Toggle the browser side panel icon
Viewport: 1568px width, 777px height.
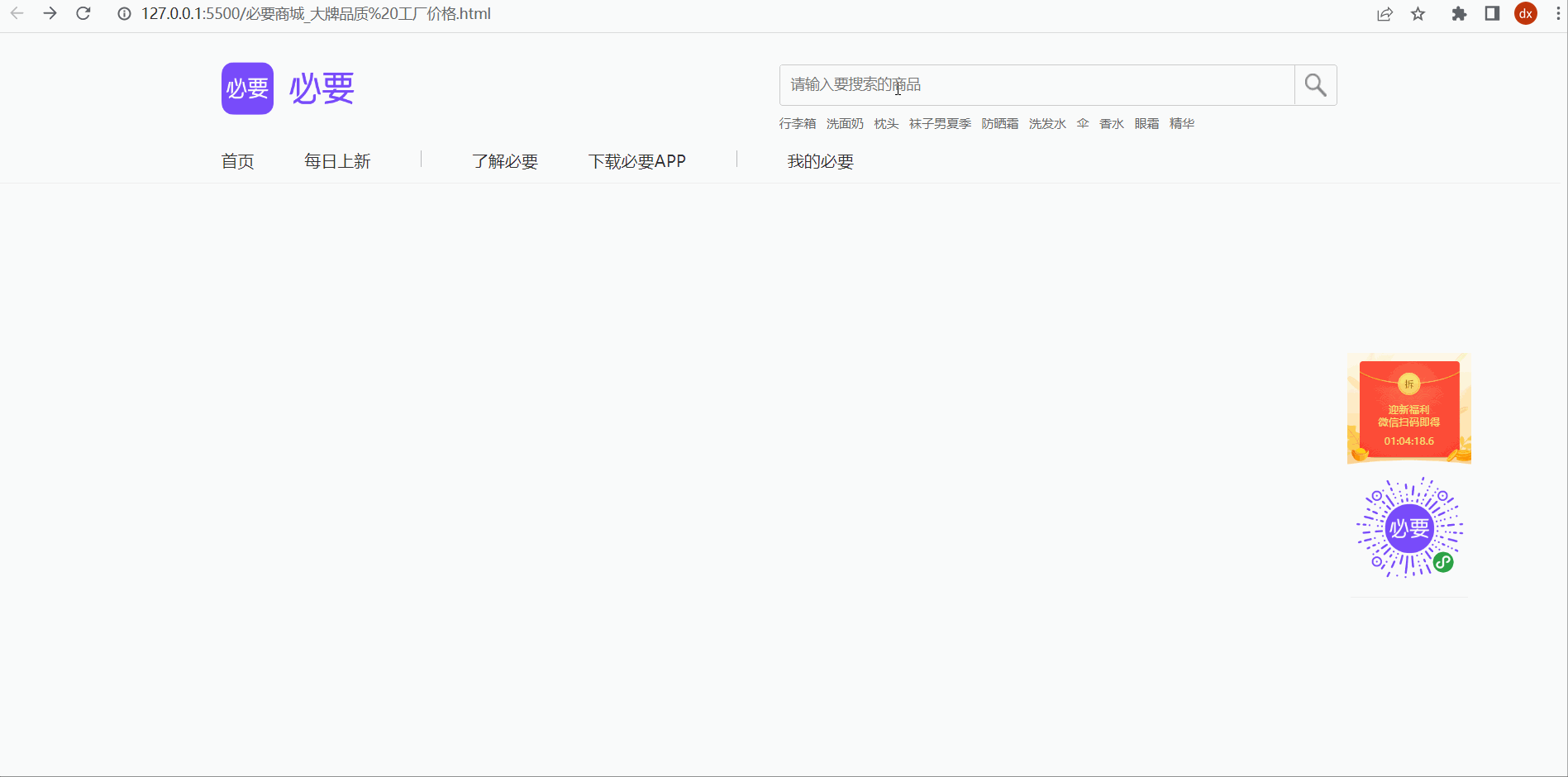click(1492, 13)
